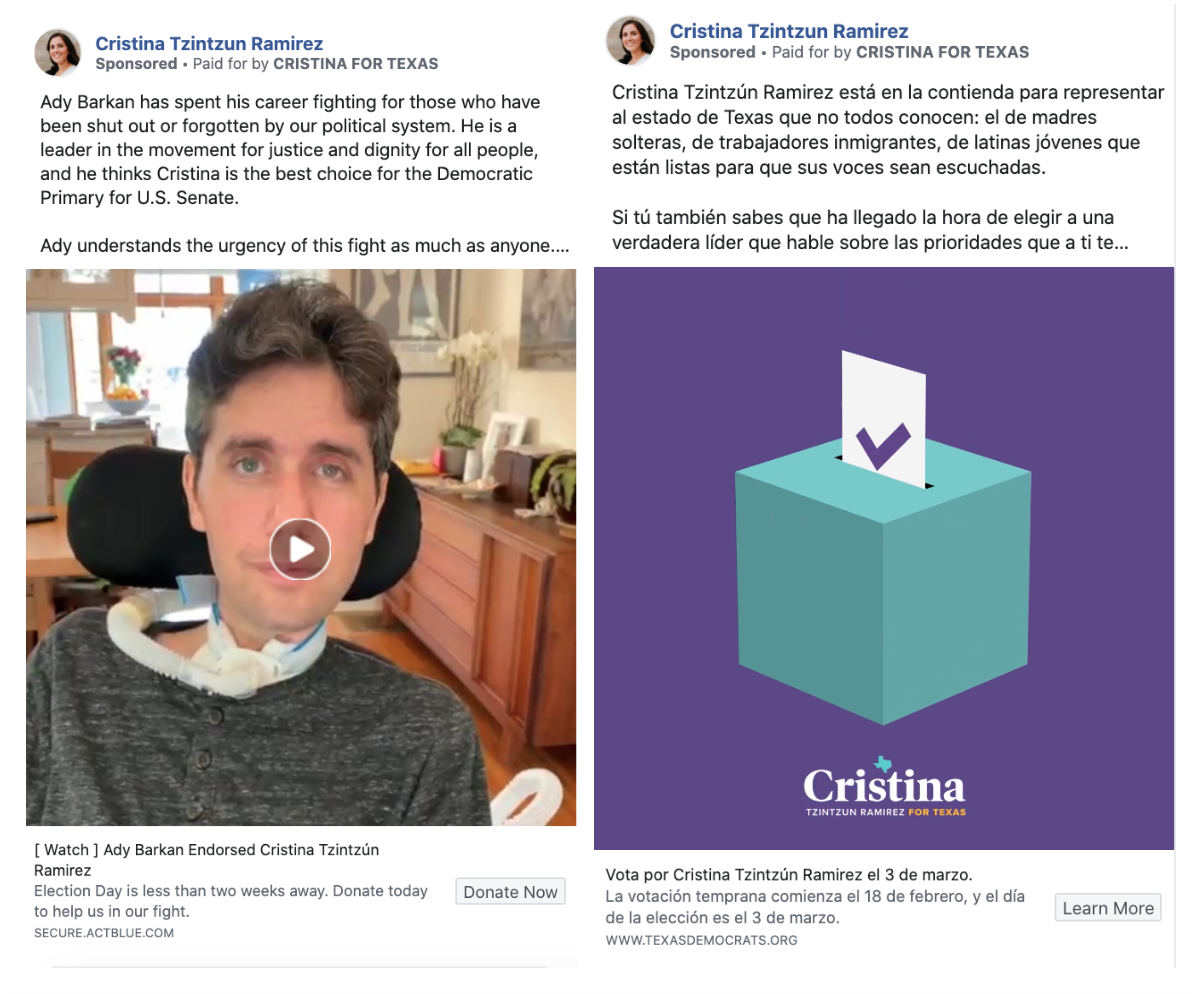Click CRISTINA FOR TEXAS payer label in left ad
This screenshot has width=1192, height=994.
[x=356, y=64]
